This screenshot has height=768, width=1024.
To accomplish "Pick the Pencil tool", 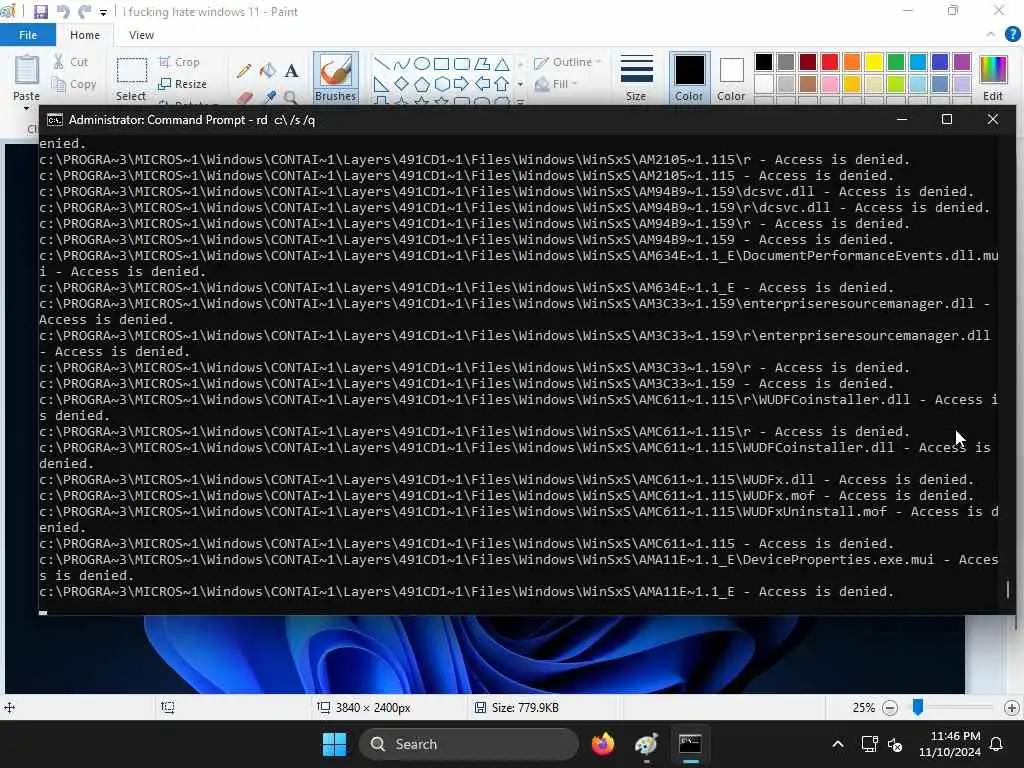I will point(244,71).
